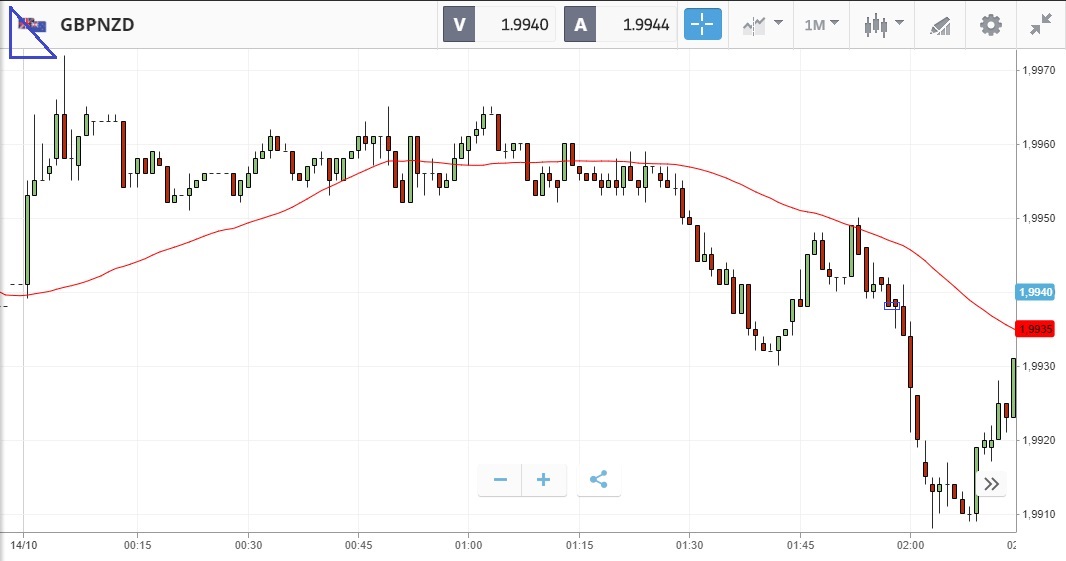
Task: Click the 14/10 date marker
Action: 24,545
